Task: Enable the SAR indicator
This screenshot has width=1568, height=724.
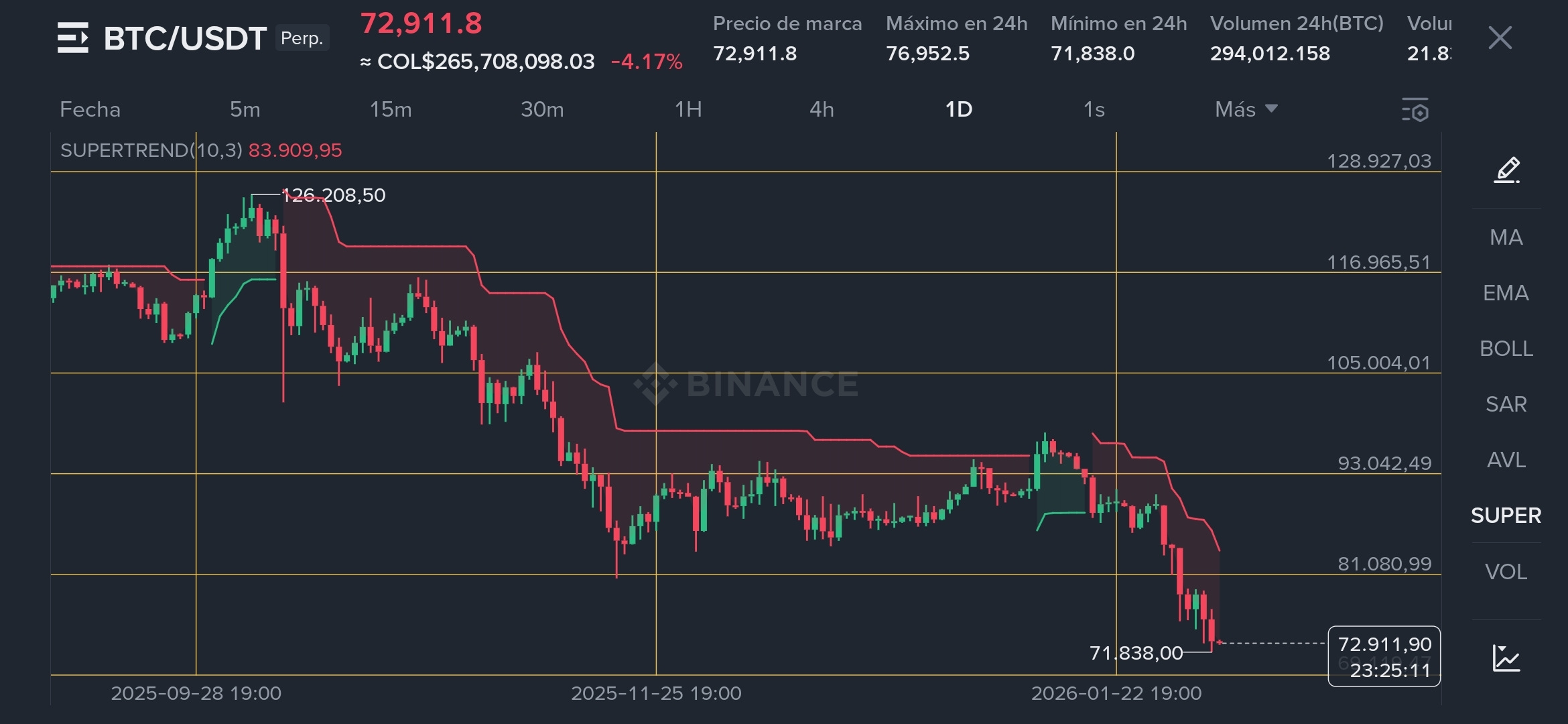Action: tap(1506, 404)
